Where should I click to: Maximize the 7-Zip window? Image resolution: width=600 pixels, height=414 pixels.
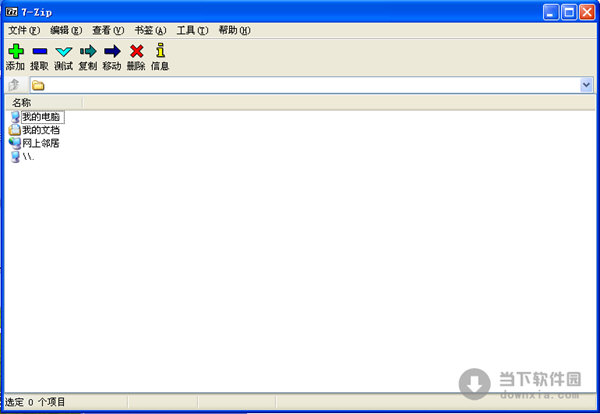pyautogui.click(x=569, y=12)
